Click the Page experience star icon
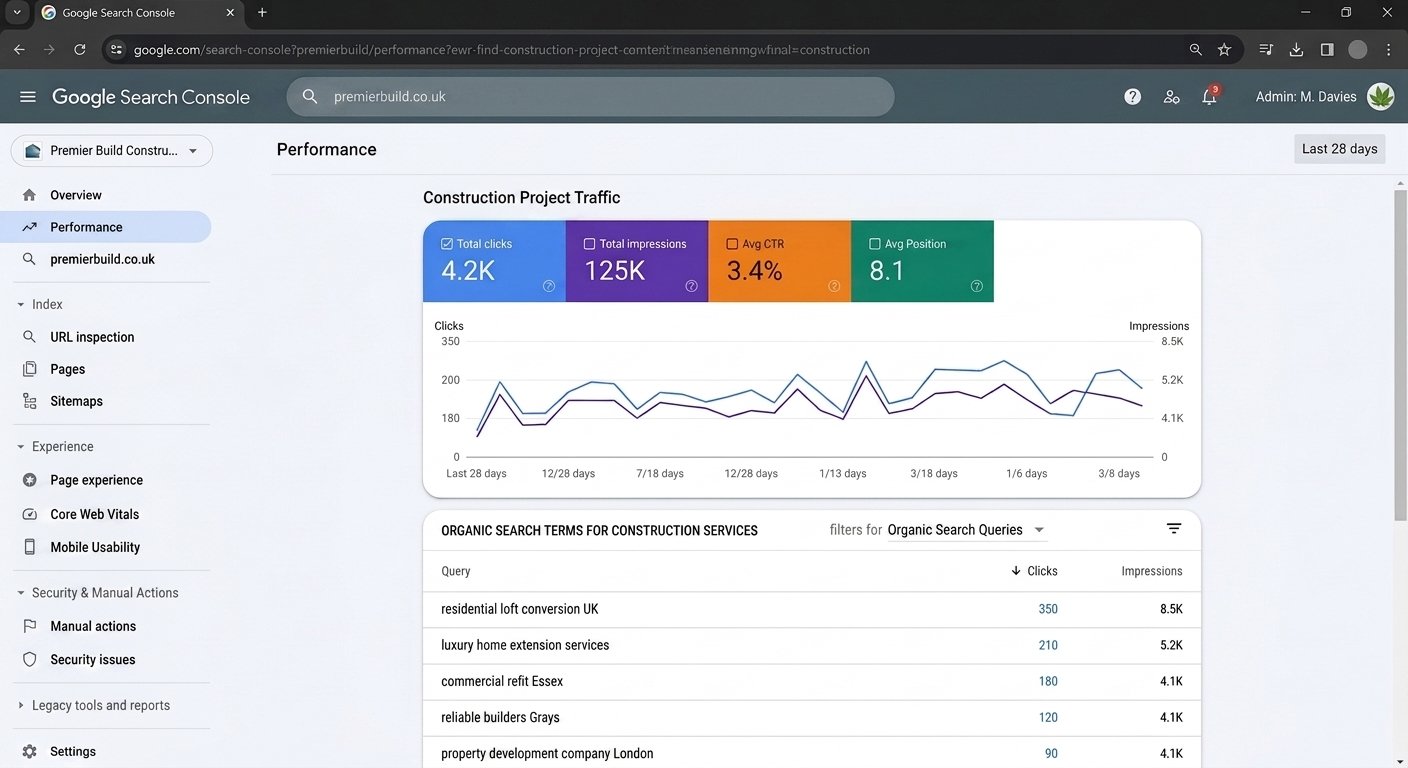The height and width of the screenshot is (768, 1408). click(29, 480)
